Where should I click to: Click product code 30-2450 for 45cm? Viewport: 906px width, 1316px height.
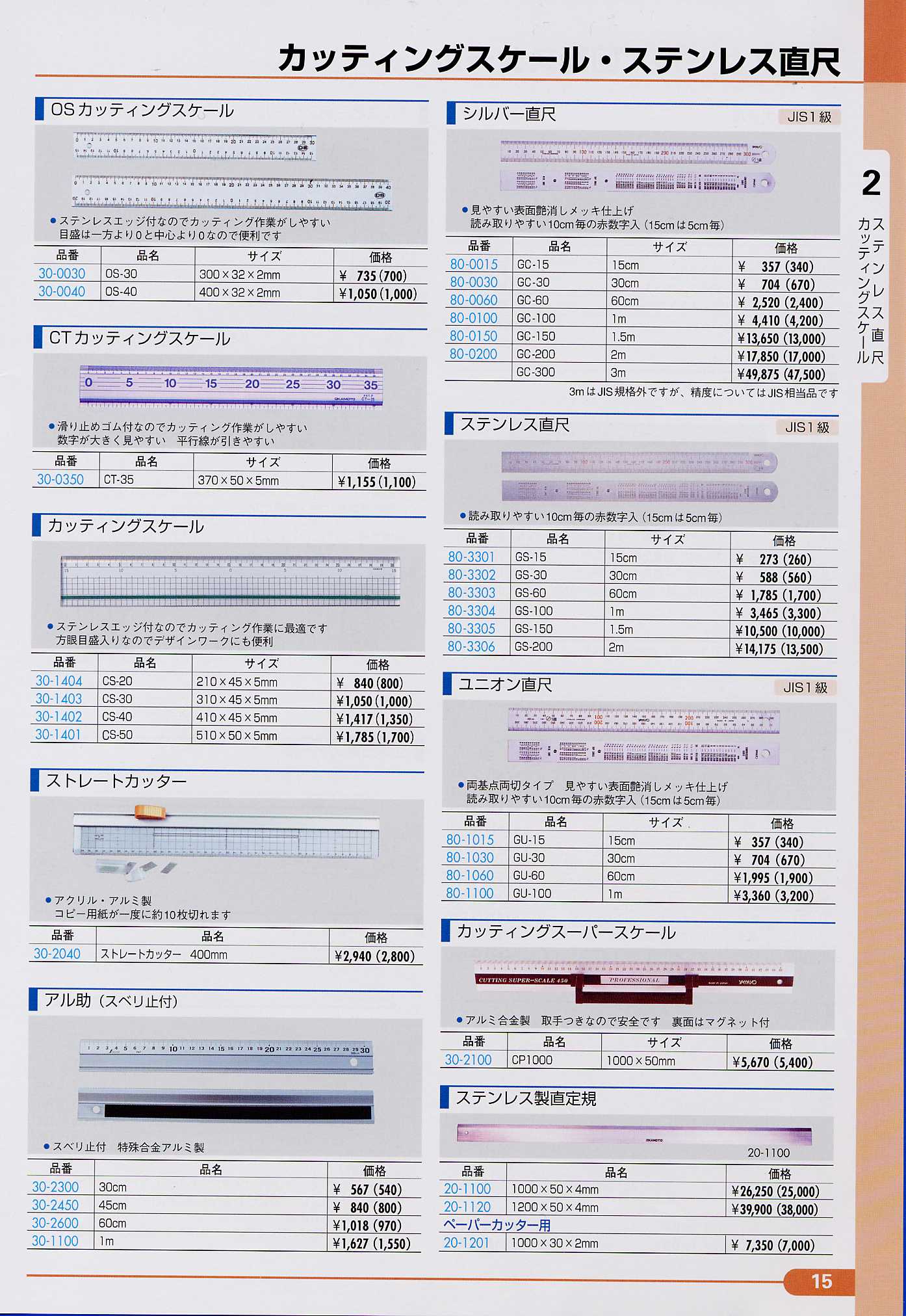tap(55, 1205)
